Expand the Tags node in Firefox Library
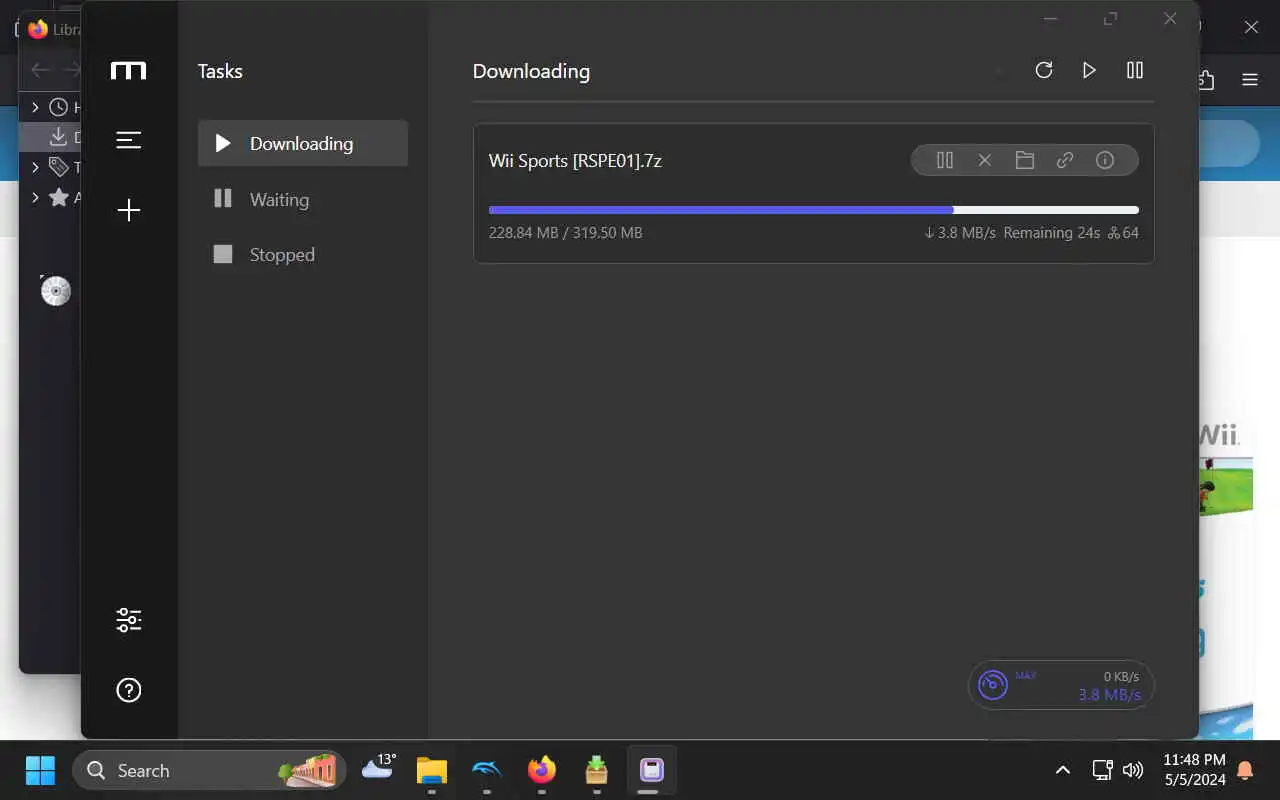The image size is (1280, 800). 35,167
